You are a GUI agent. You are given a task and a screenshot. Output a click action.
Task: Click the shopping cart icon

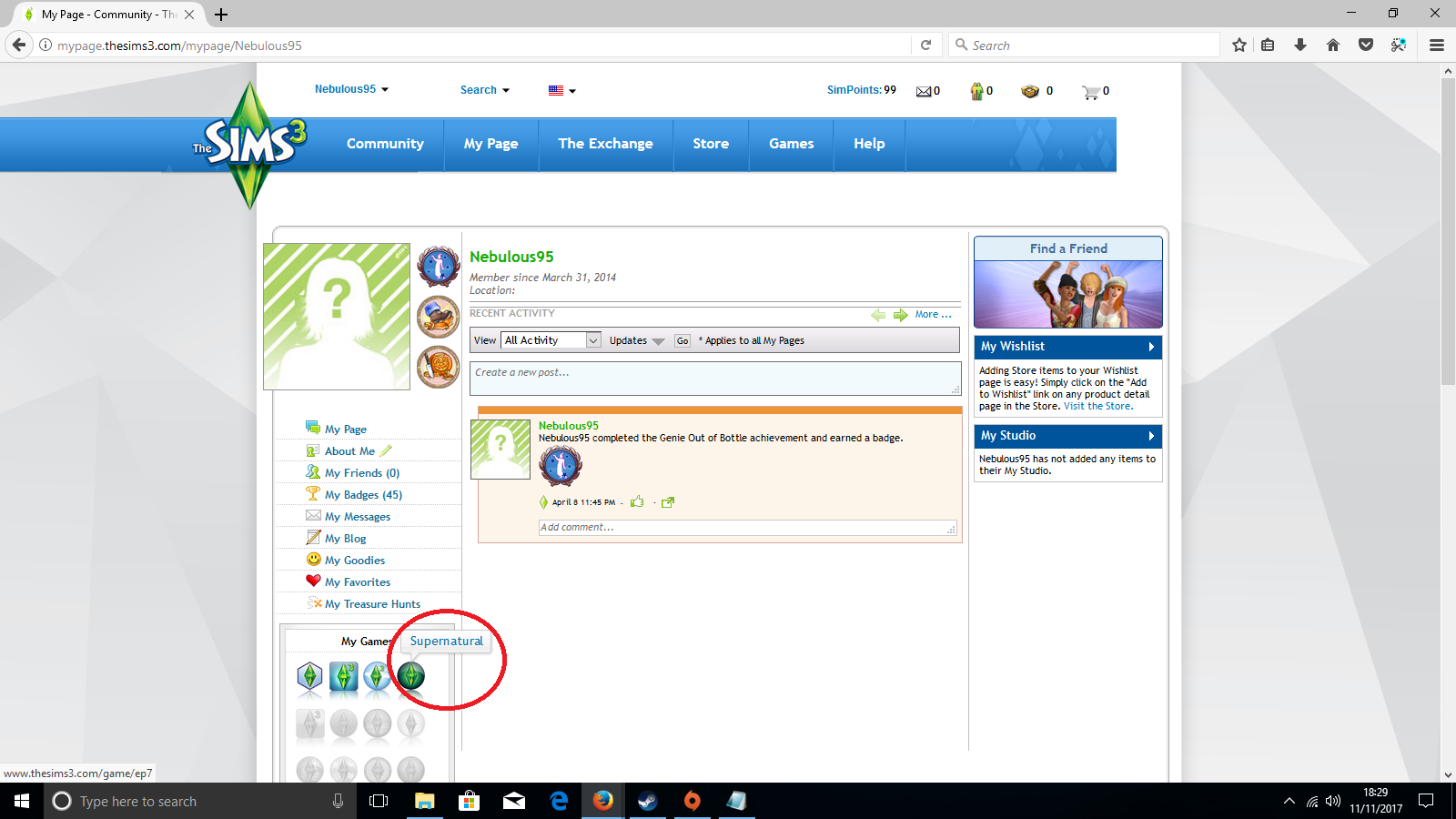tap(1090, 92)
